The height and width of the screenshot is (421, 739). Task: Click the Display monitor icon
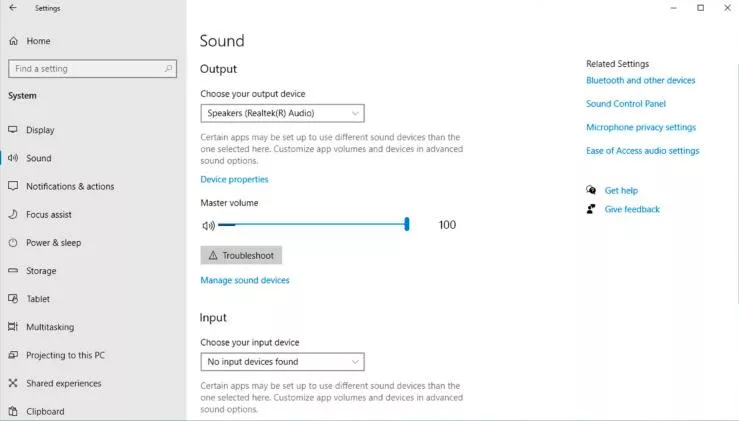tap(13, 130)
